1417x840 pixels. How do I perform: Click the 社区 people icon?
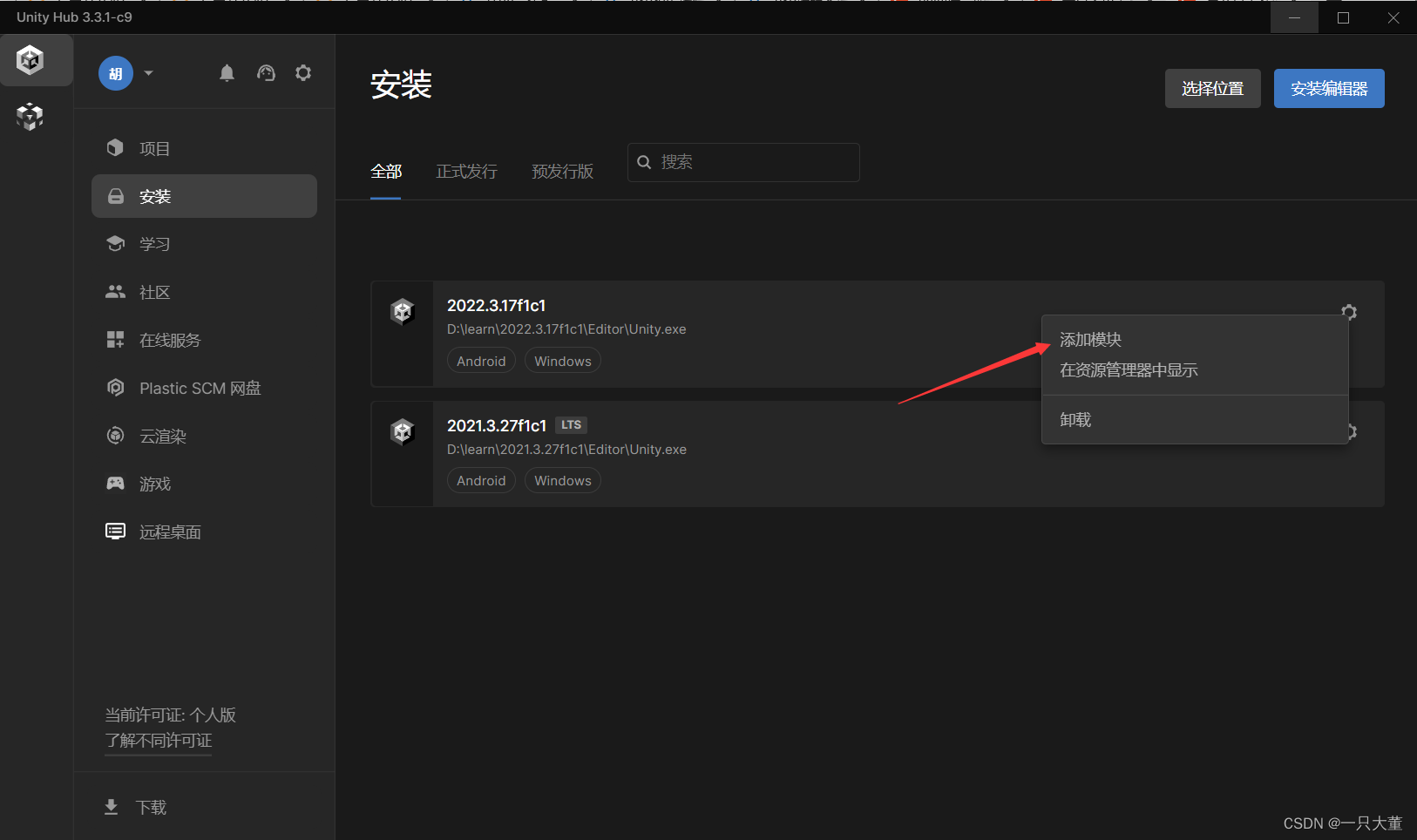[115, 292]
